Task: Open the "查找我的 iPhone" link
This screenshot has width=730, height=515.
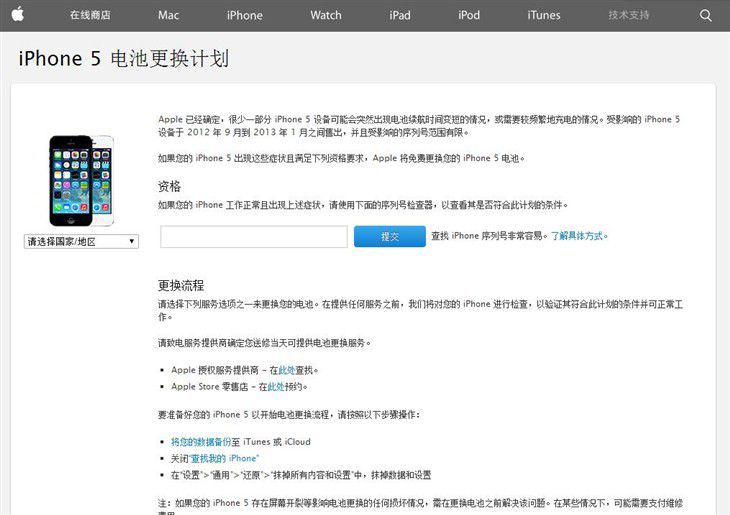Action: 224,459
